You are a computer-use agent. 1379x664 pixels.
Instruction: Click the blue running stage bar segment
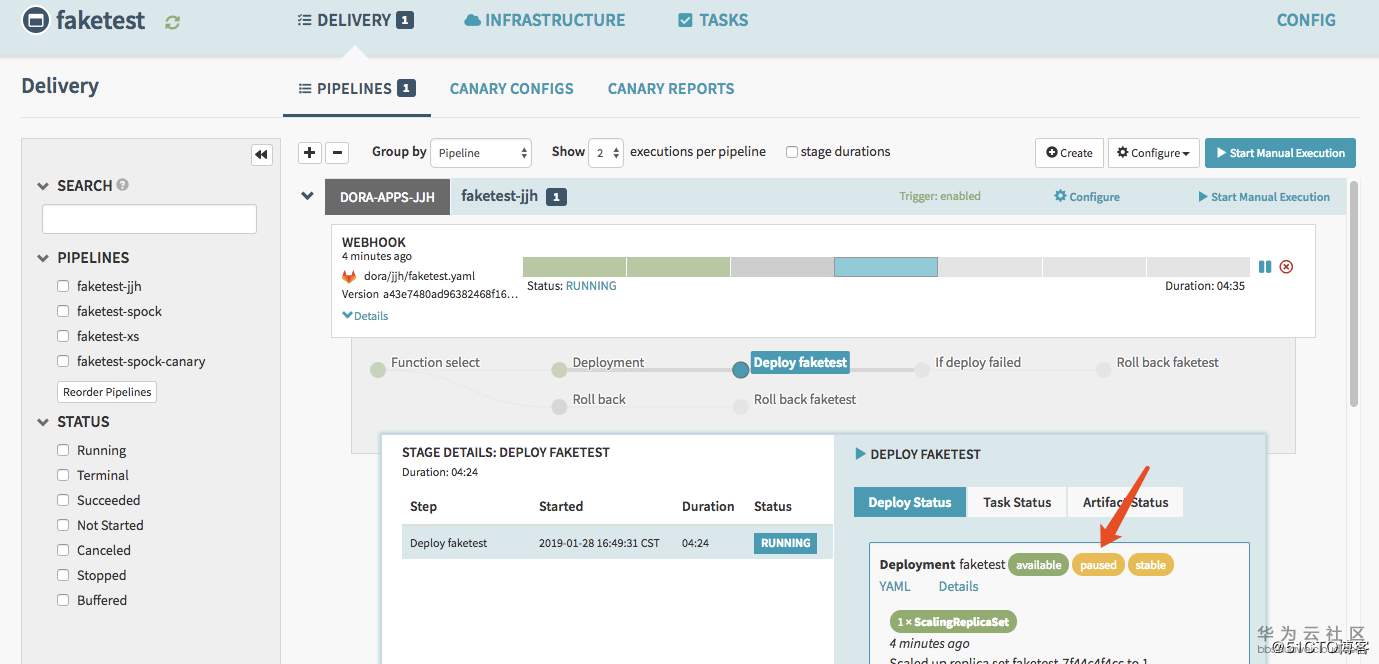point(885,267)
